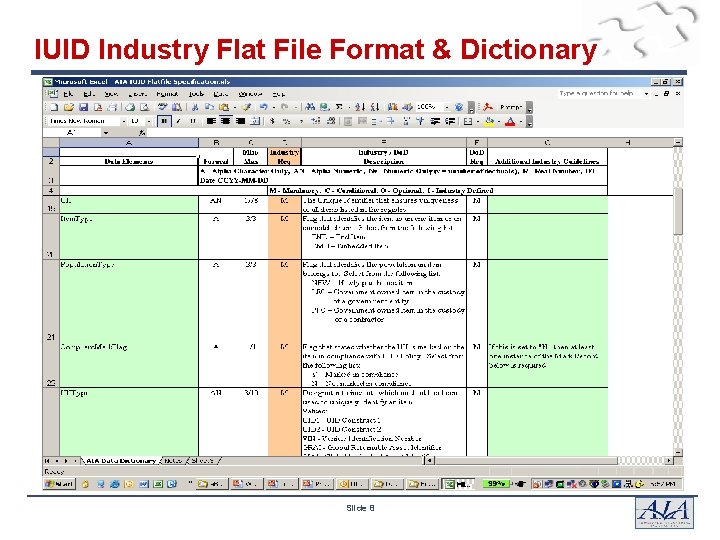This screenshot has height=540, width=720.
Task: Click the Sort Descending icon
Action: (x=375, y=107)
